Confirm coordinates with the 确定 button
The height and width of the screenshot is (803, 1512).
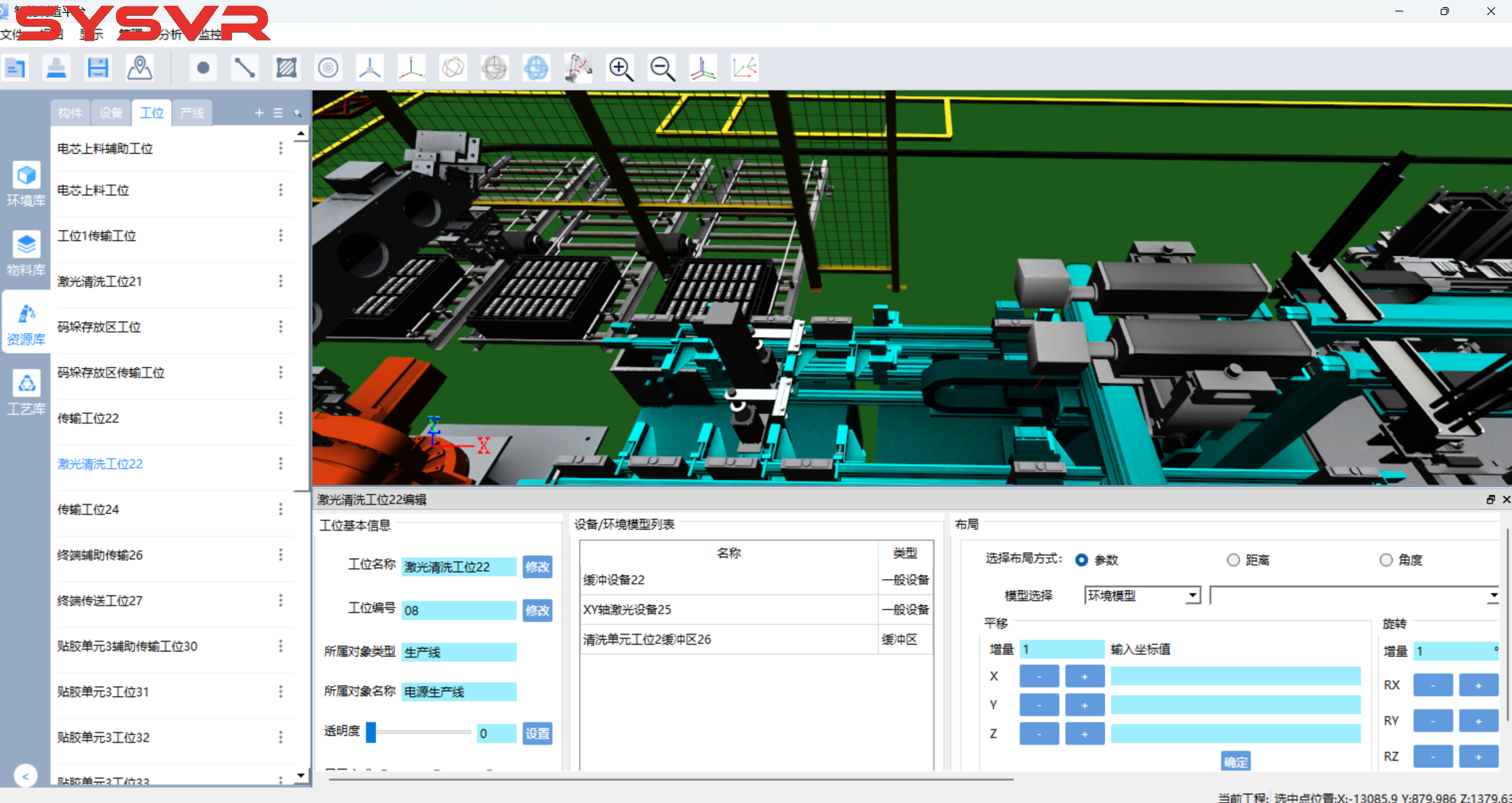coord(1236,762)
